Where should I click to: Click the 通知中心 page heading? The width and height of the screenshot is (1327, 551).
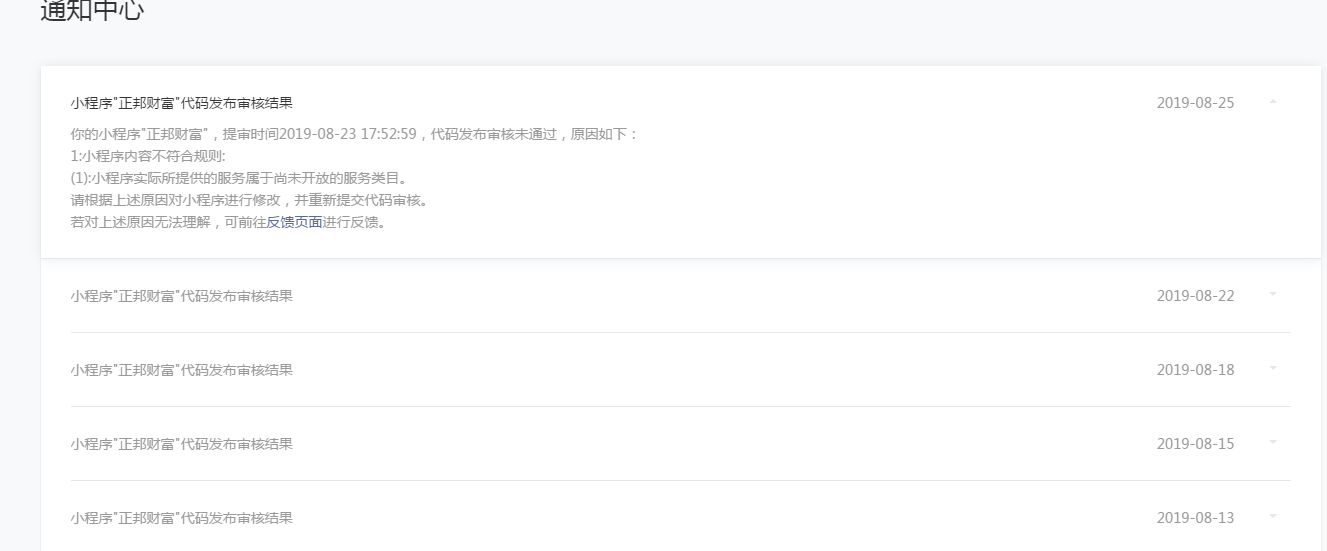coord(92,12)
